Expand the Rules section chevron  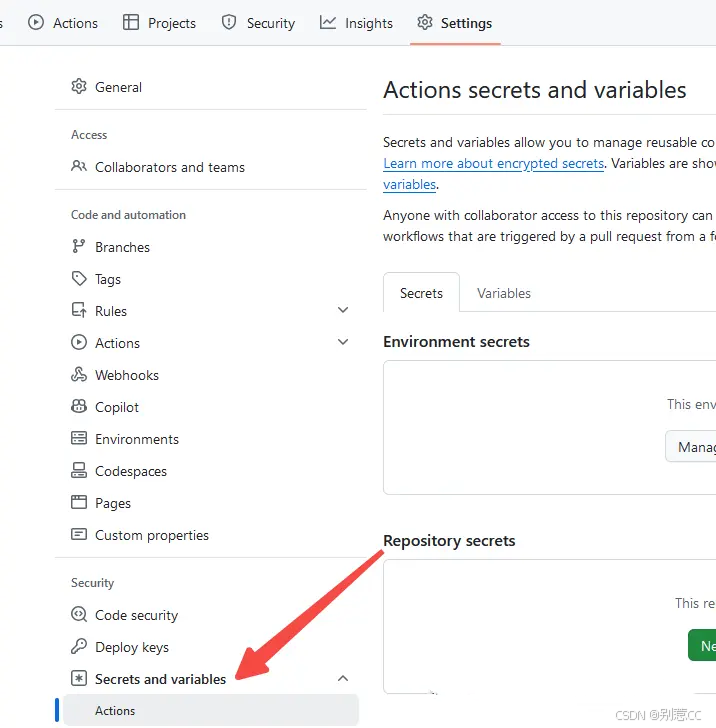coord(343,310)
